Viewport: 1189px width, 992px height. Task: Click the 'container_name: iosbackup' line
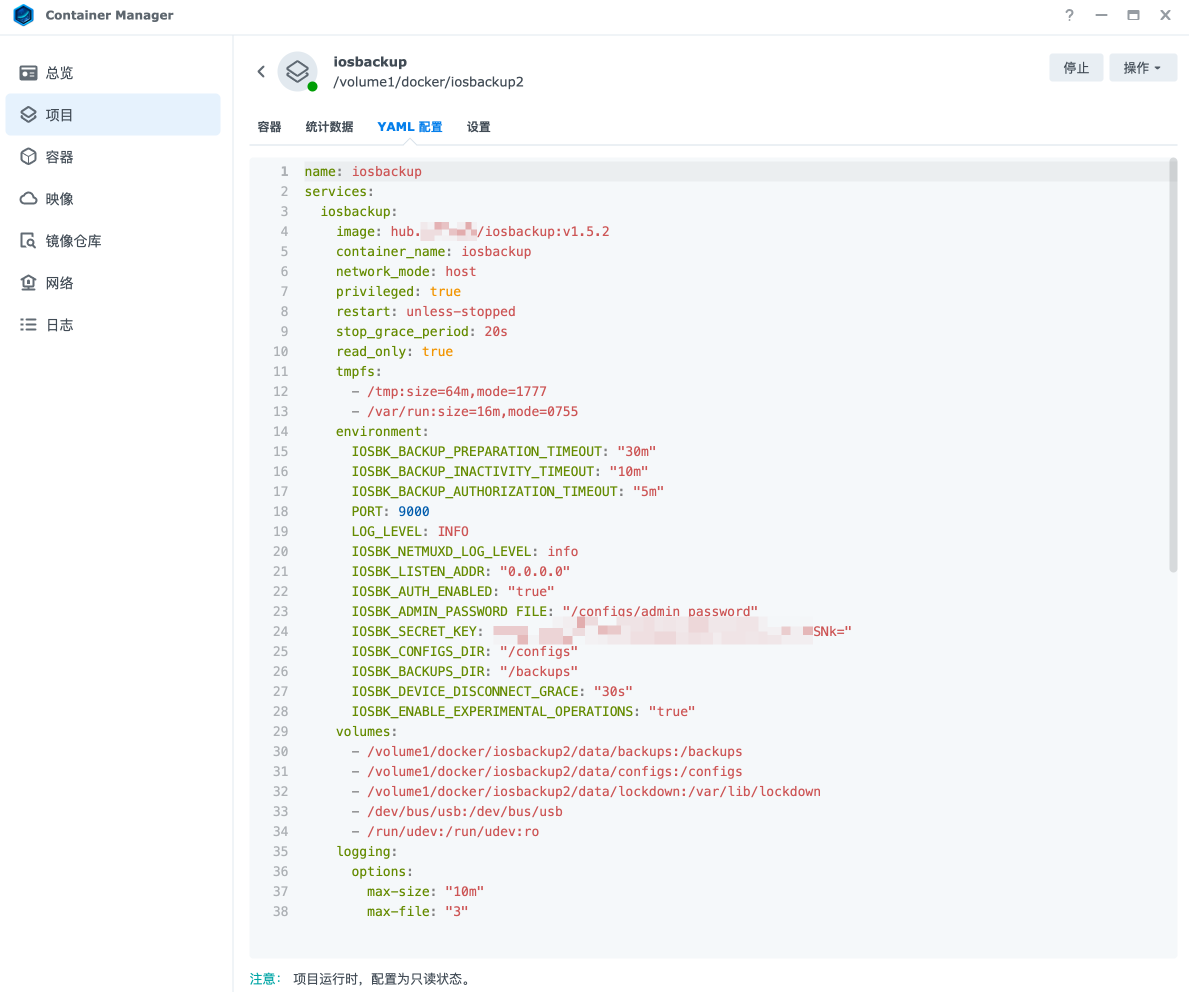click(434, 251)
